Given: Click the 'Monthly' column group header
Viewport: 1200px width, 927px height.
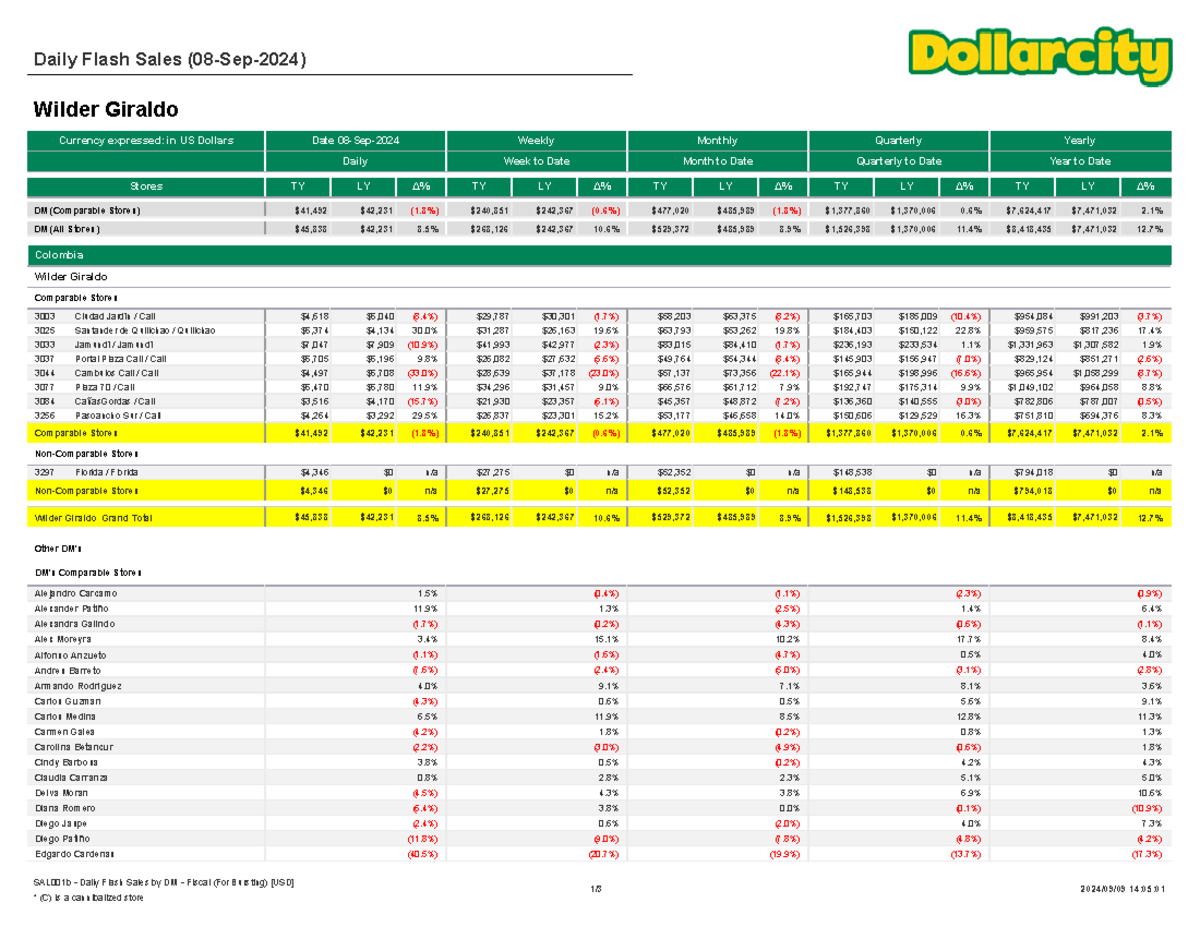Looking at the screenshot, I should tap(717, 141).
